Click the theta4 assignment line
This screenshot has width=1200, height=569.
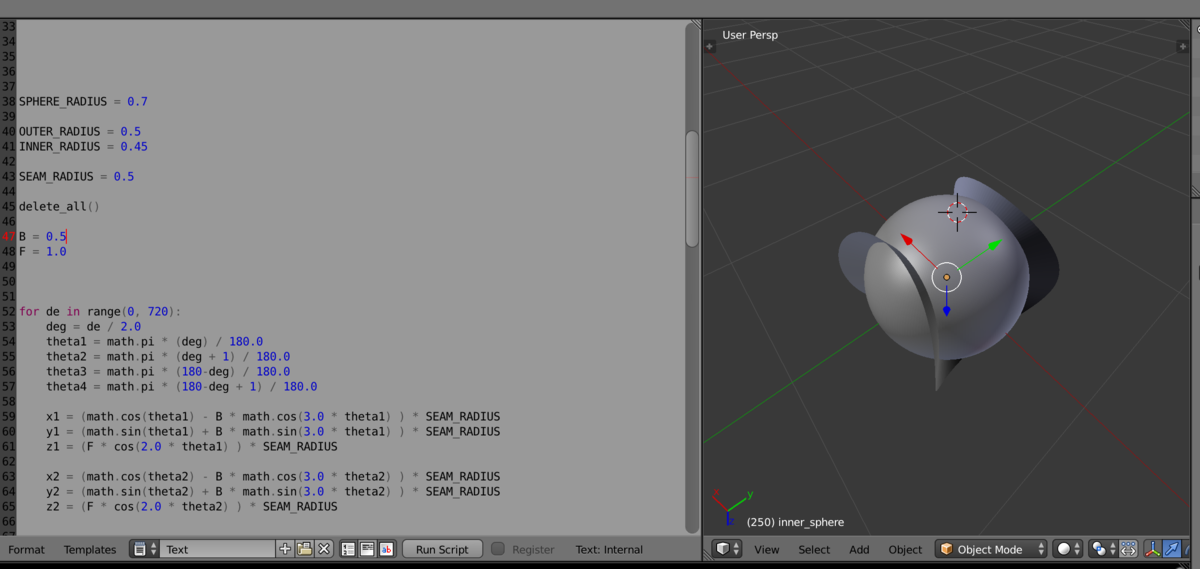tap(181, 386)
